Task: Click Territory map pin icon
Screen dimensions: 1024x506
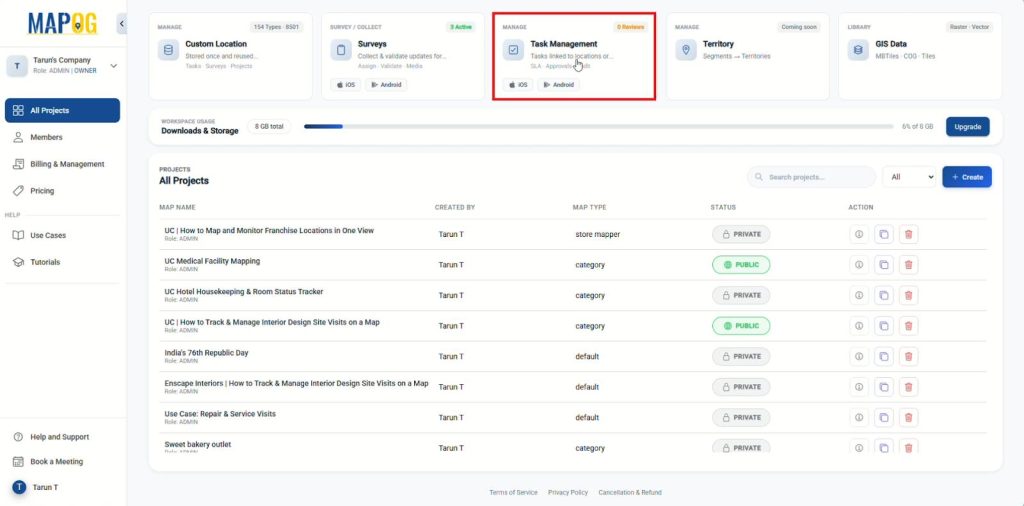Action: point(686,50)
